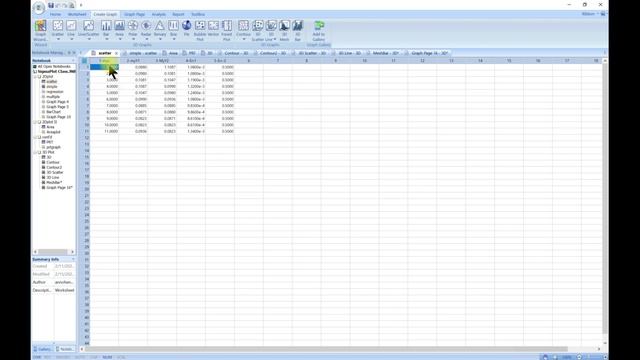Viewport: 640px width, 360px height.
Task: Open the Line/Scatter dropdown arrow
Action: click(89, 39)
